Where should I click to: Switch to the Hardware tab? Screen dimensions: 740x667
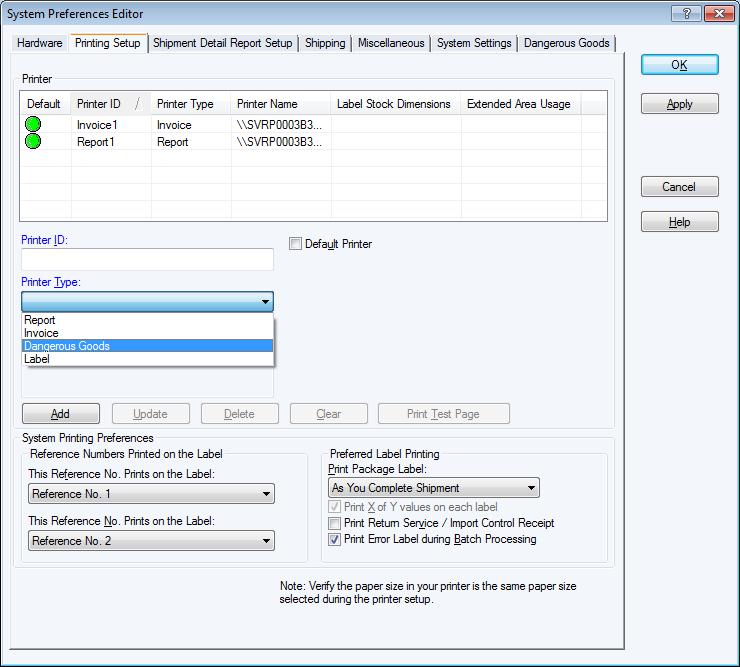(40, 43)
